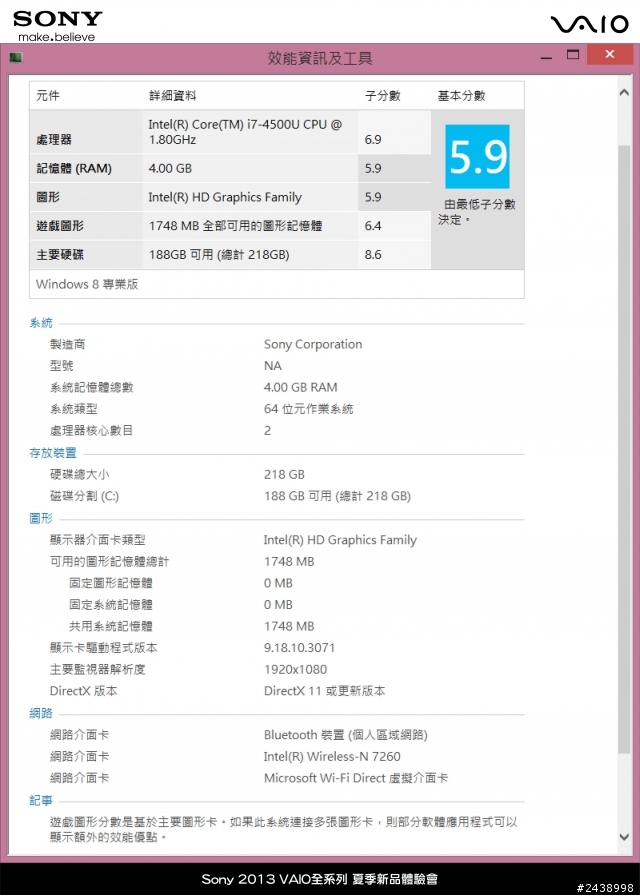
Task: Click the 系統 section heading
Action: (41, 323)
